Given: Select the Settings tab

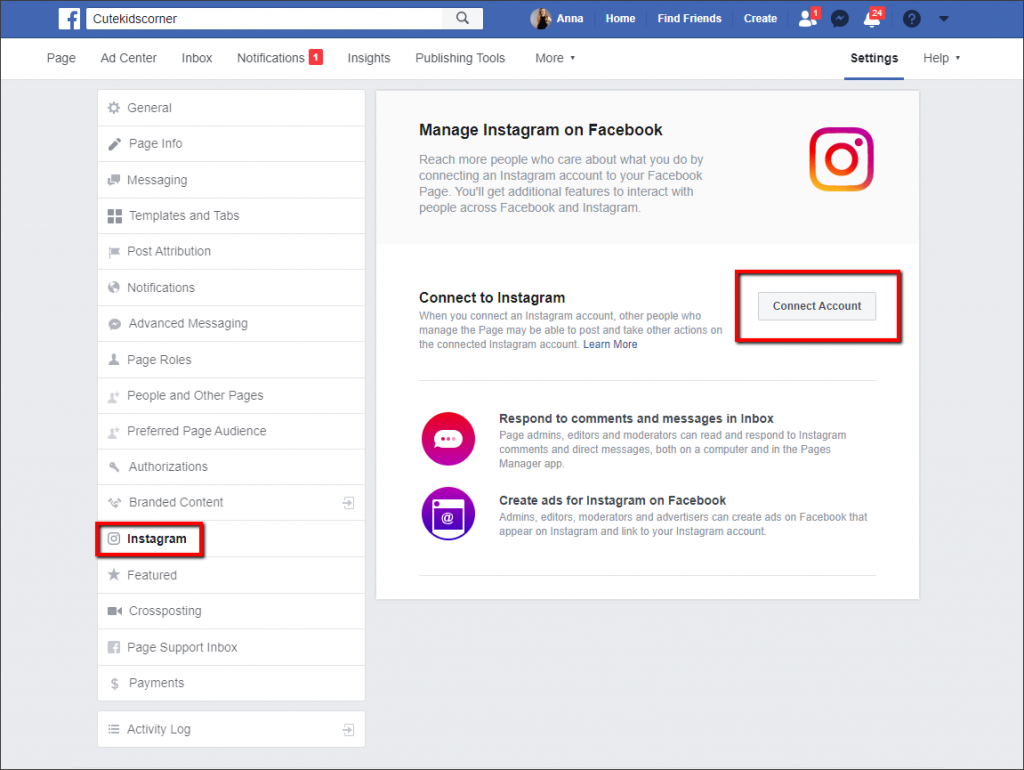Looking at the screenshot, I should (874, 58).
